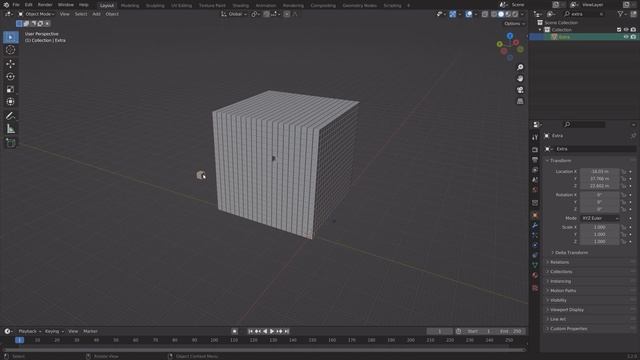The height and width of the screenshot is (360, 640).
Task: Open the Object Mode dropdown
Action: [36, 14]
